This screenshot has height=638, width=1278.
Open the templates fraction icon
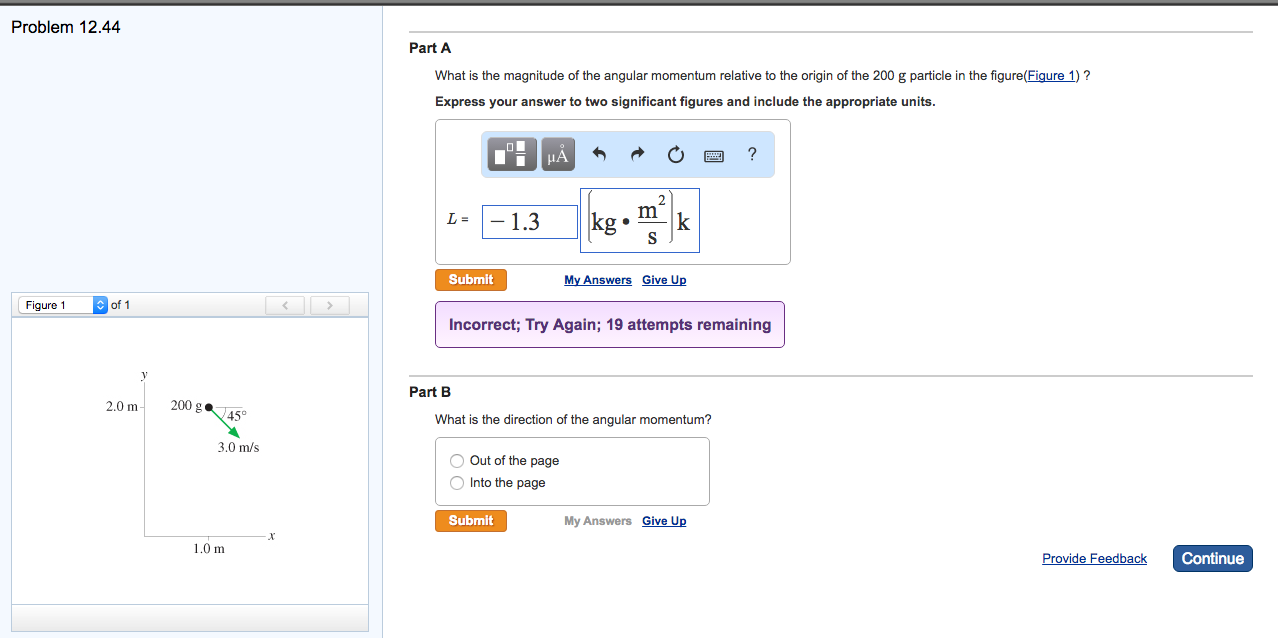pos(512,154)
